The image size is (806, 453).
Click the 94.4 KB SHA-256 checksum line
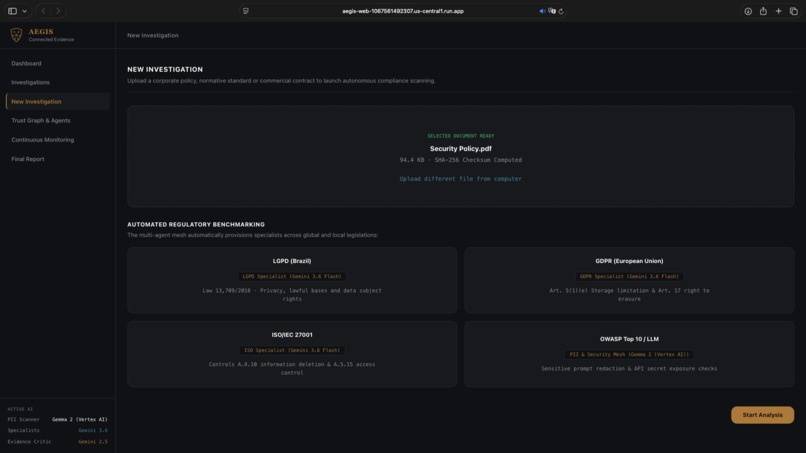pos(461,160)
